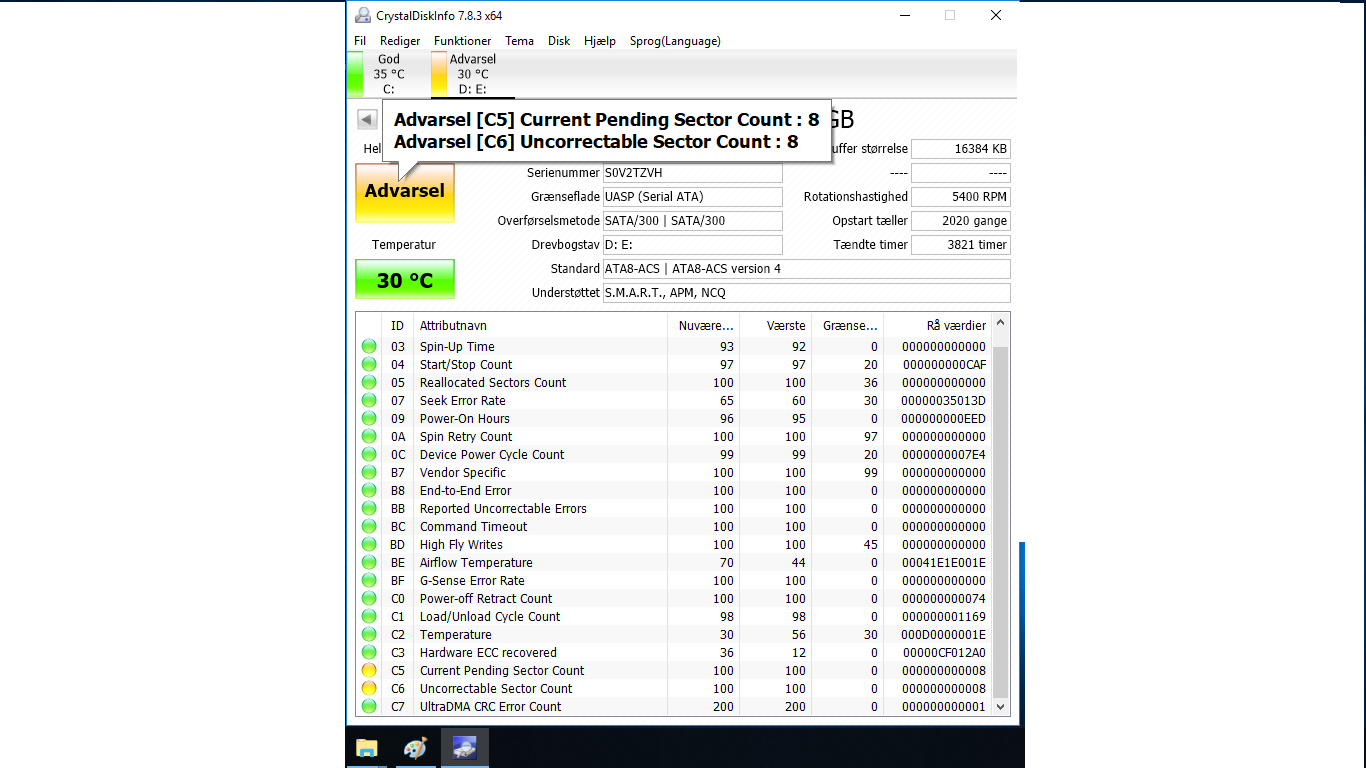Screen dimensions: 1366x768
Task: Select the Temperature attribute row name
Action: (x=455, y=635)
